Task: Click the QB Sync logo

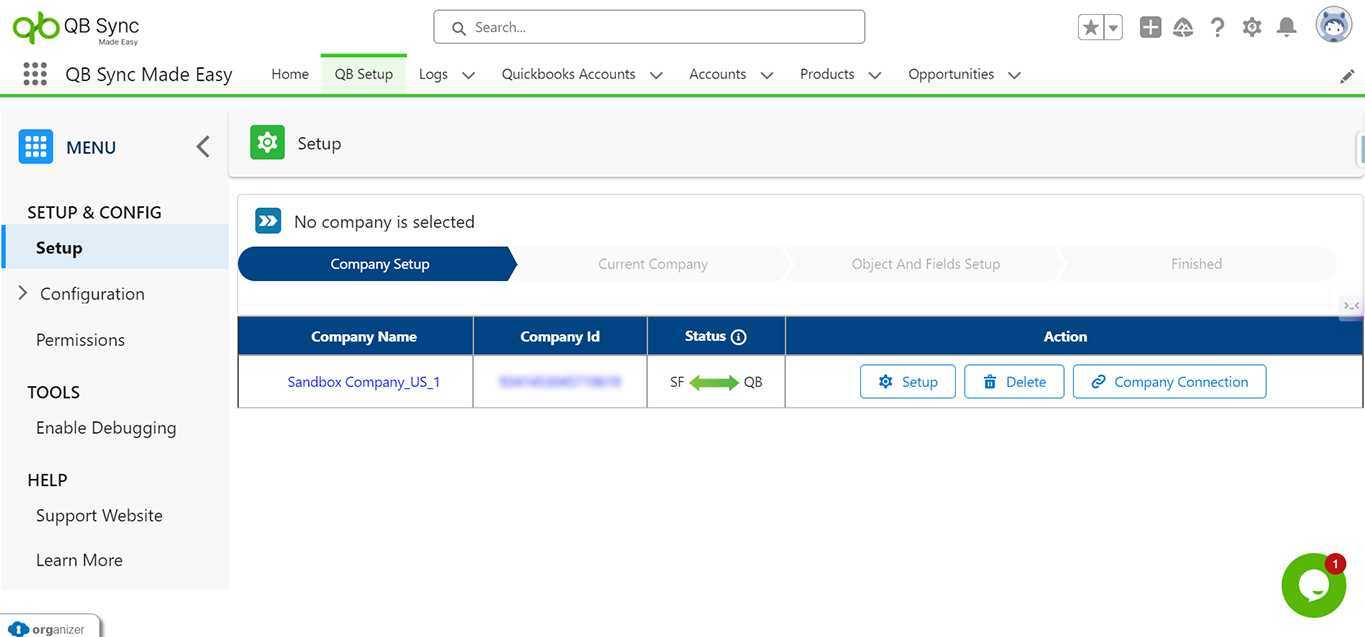Action: [76, 28]
